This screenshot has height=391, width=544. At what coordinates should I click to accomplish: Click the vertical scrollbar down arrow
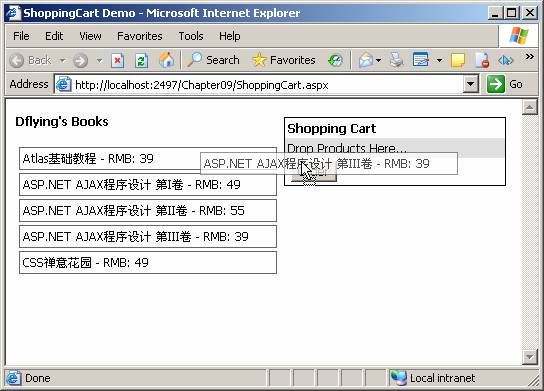[x=530, y=357]
